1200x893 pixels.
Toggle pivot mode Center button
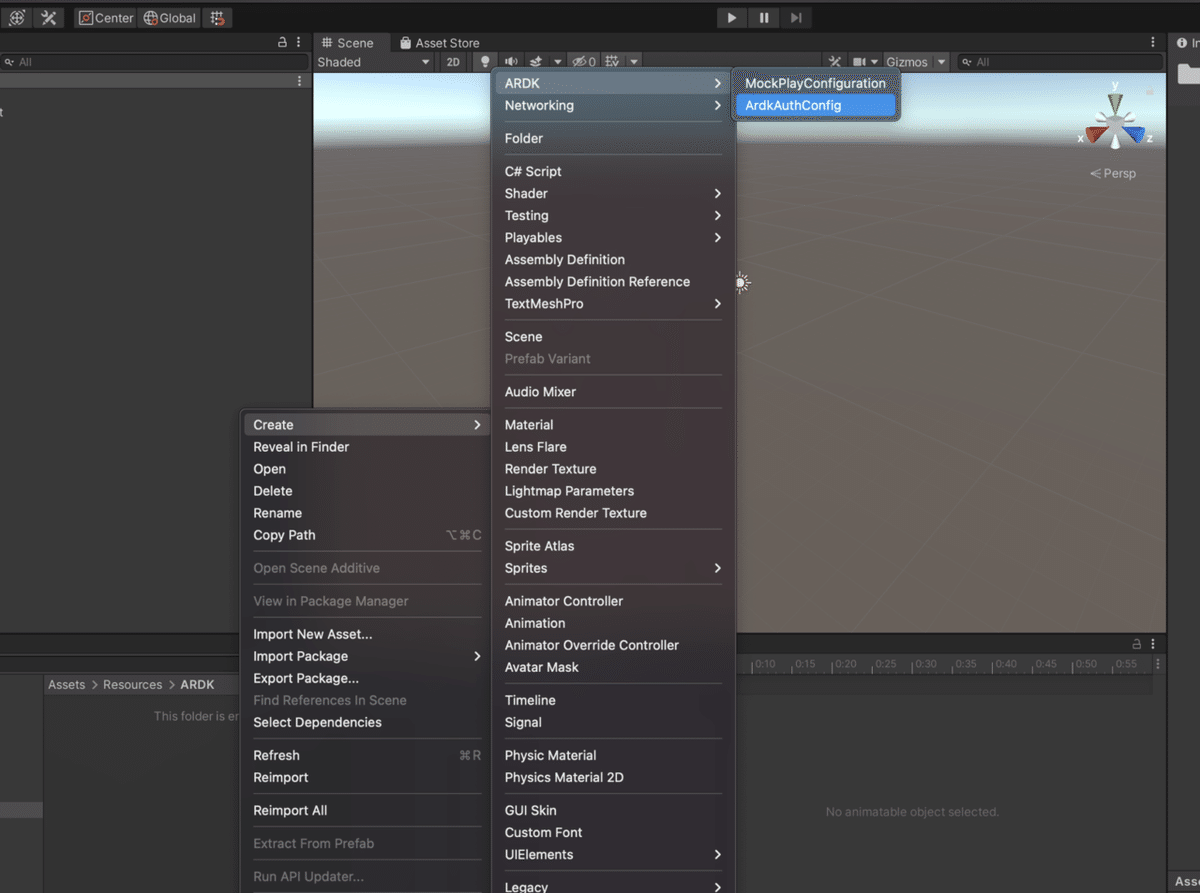[105, 18]
